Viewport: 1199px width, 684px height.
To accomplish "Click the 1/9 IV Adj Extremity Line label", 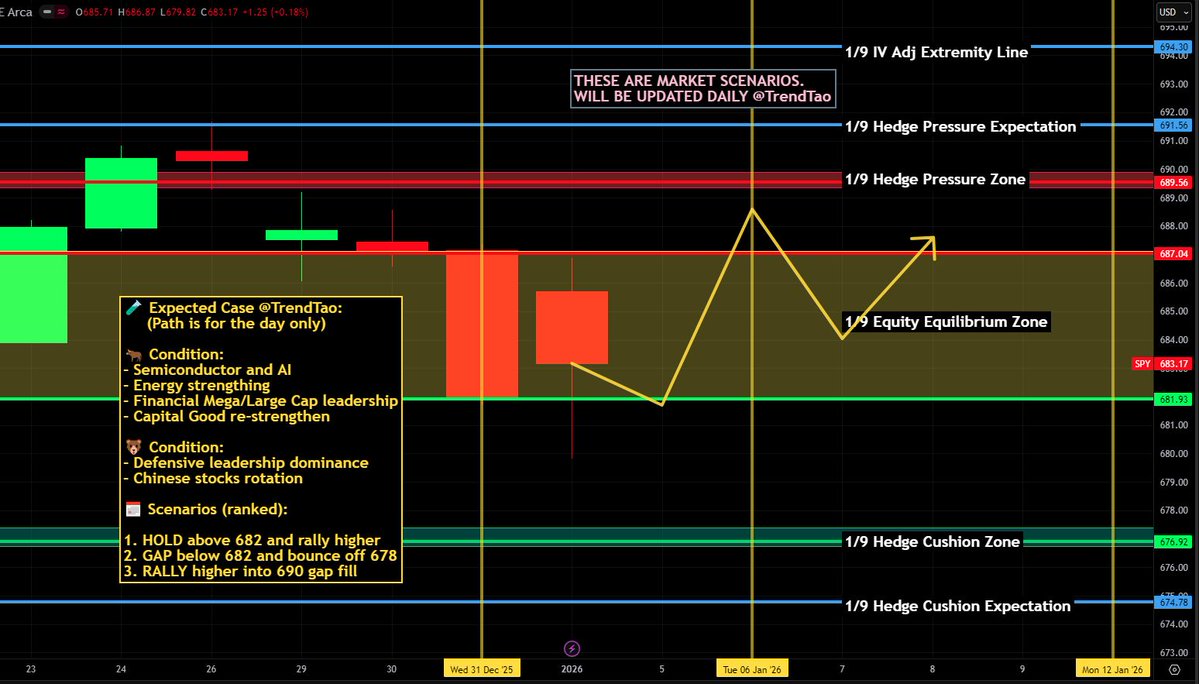I will [936, 52].
